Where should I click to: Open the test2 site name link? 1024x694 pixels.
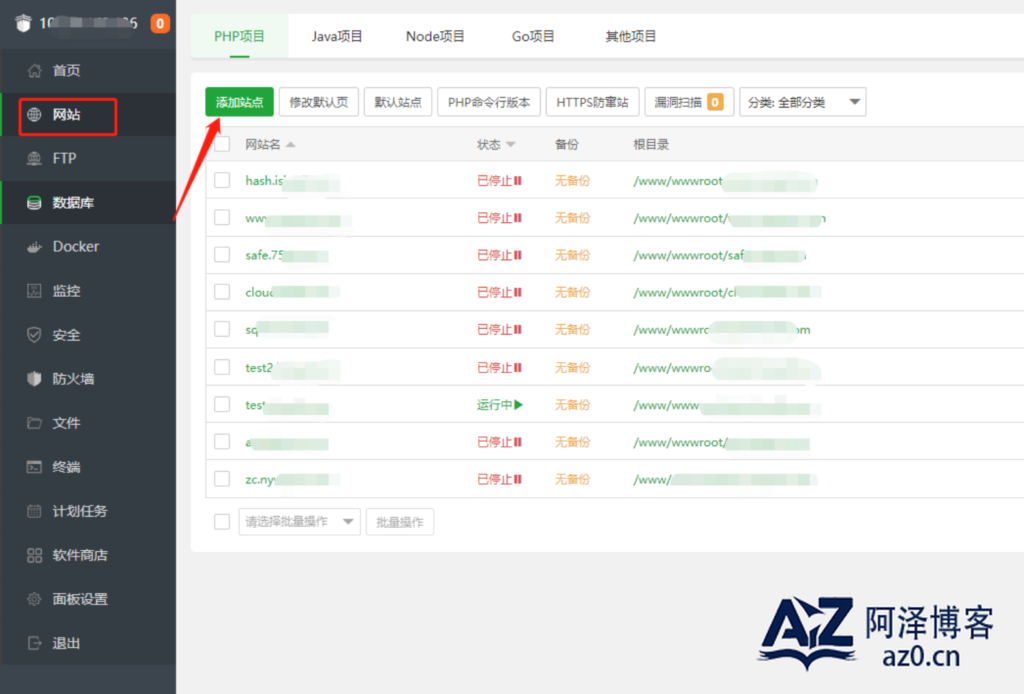292,368
